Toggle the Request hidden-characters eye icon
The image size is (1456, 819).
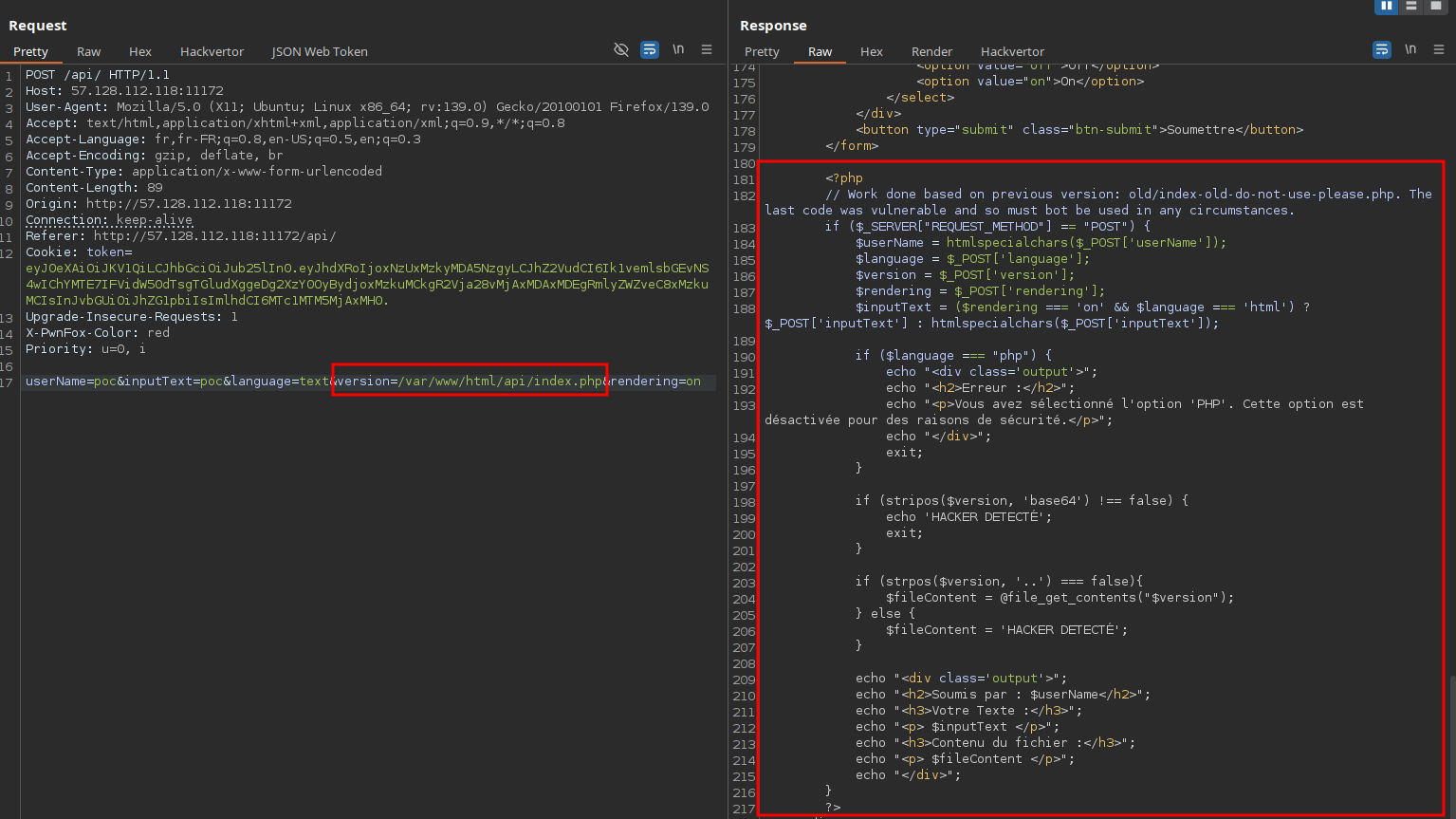[x=621, y=49]
